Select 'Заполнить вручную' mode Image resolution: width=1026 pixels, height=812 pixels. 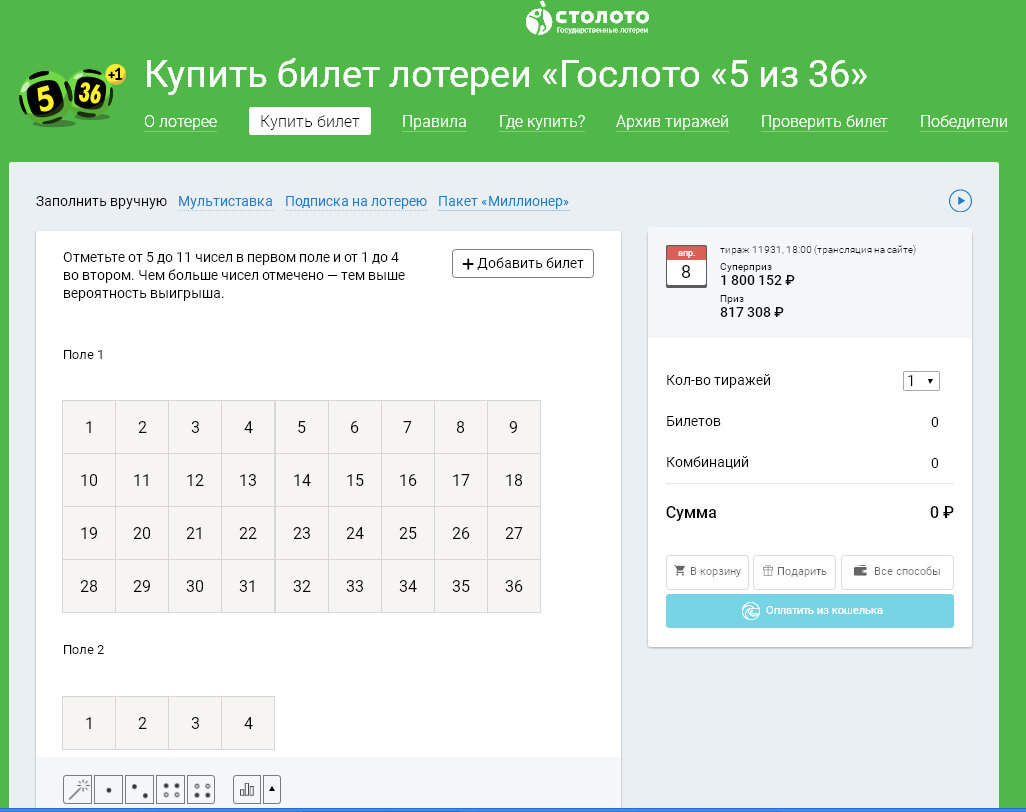click(x=101, y=202)
